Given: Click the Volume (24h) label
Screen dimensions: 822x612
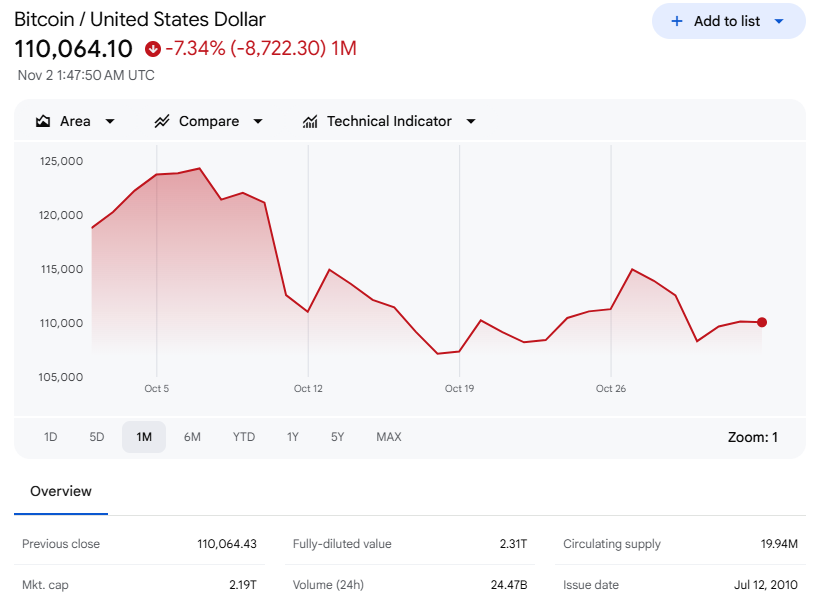Looking at the screenshot, I should click(328, 585).
